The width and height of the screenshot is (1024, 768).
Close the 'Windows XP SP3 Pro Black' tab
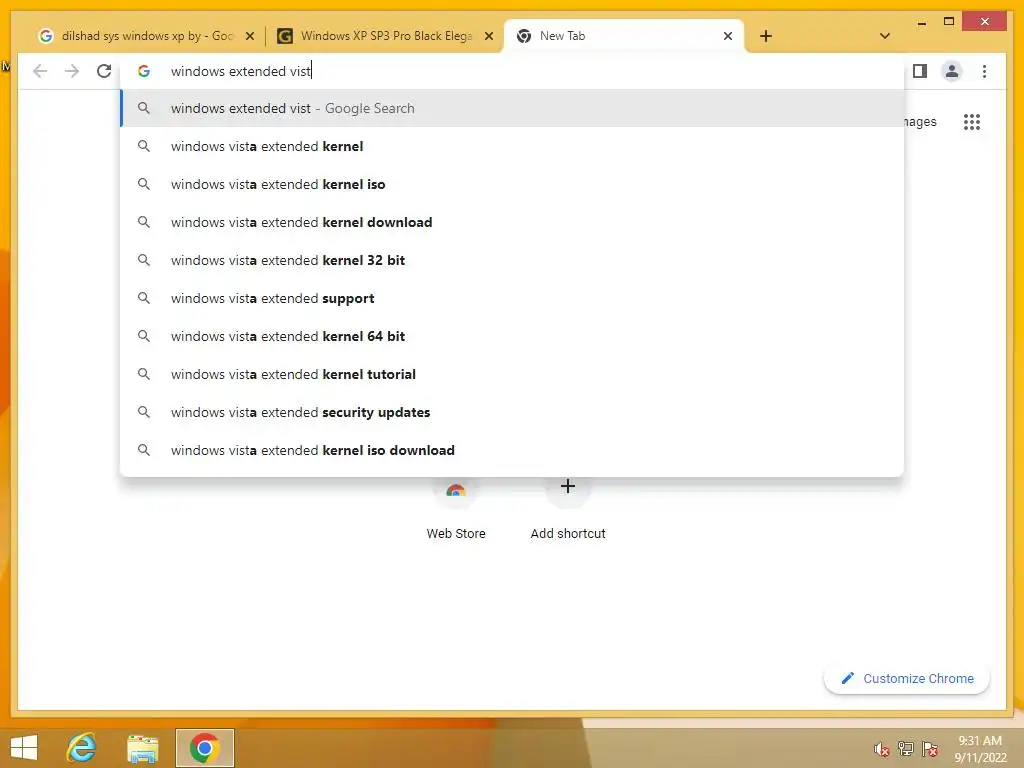(488, 36)
